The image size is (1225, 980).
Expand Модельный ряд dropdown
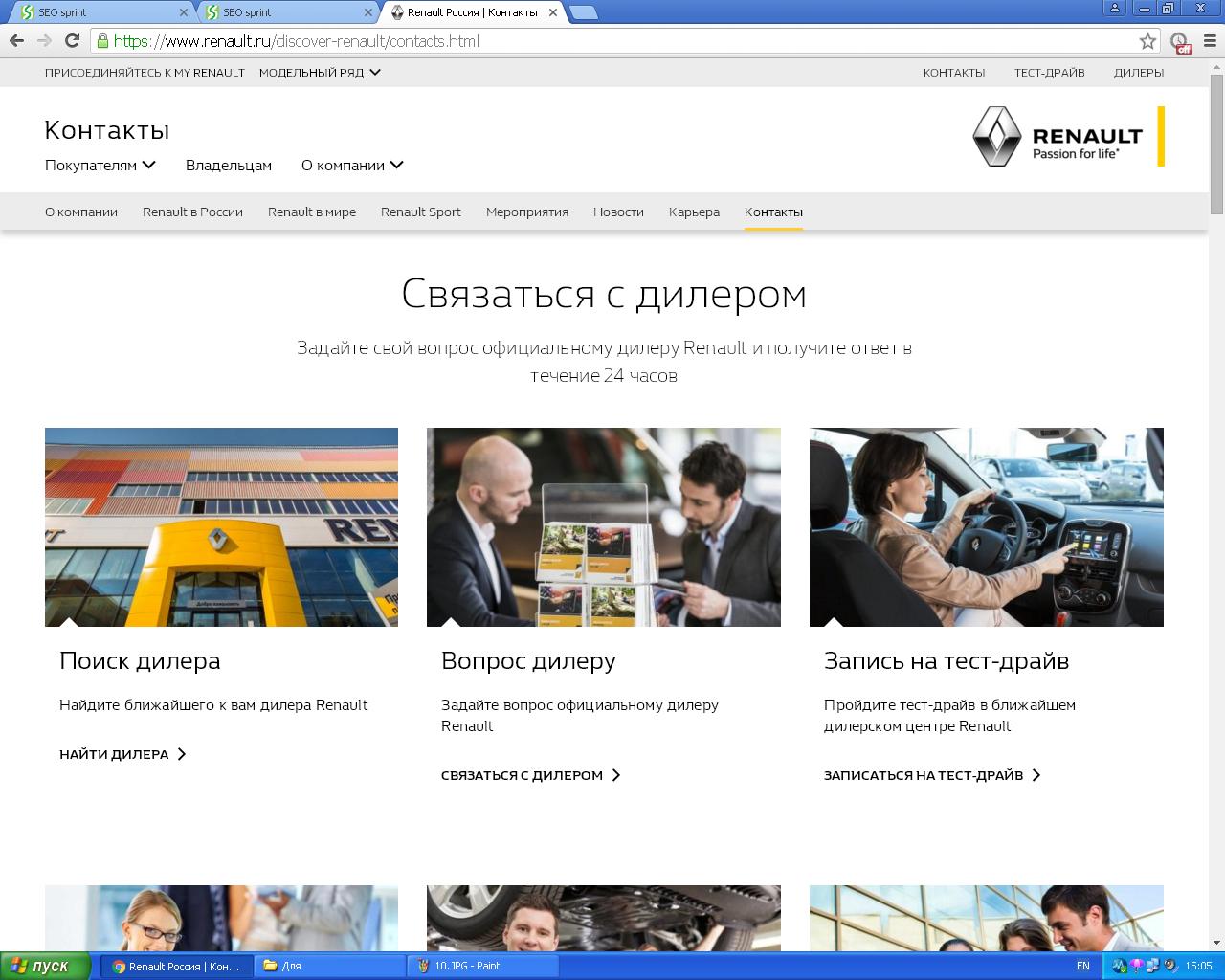pos(320,73)
